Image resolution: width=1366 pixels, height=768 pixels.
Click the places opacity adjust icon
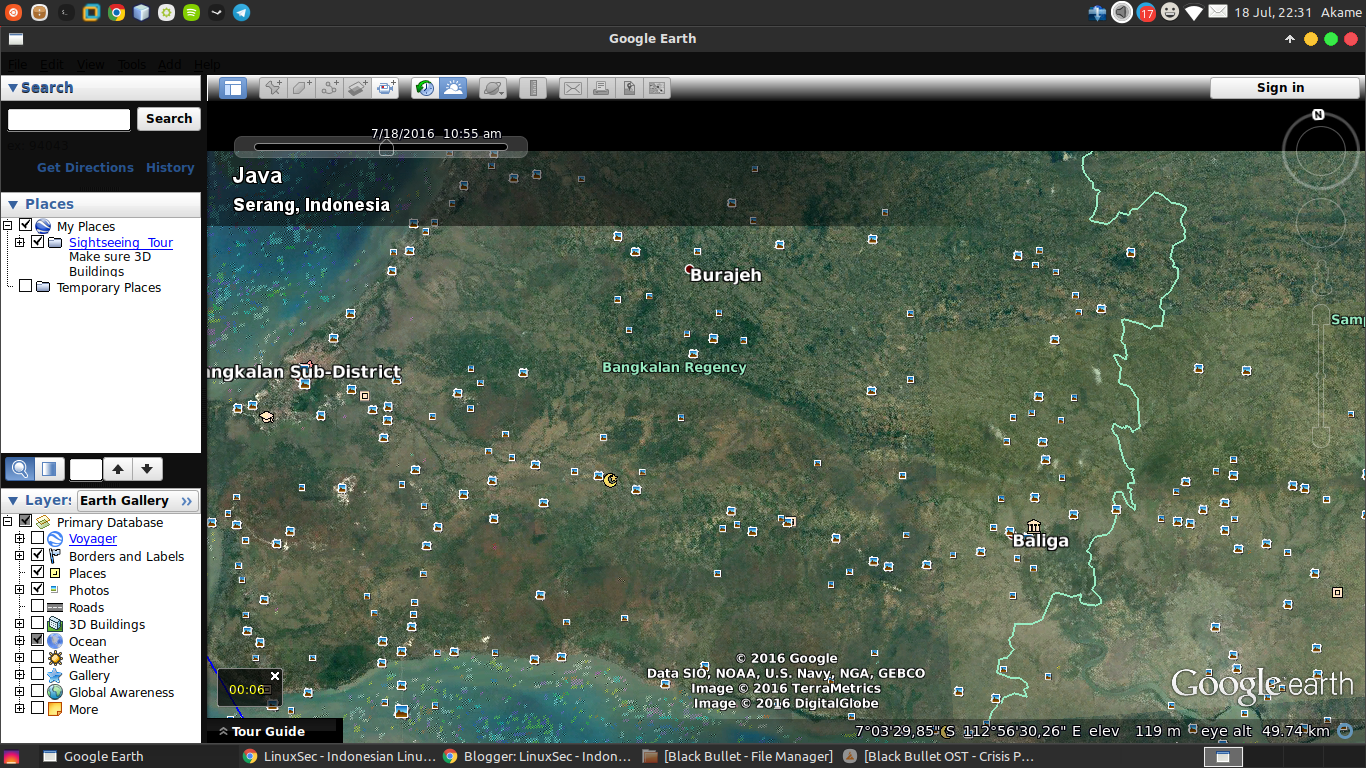click(50, 469)
